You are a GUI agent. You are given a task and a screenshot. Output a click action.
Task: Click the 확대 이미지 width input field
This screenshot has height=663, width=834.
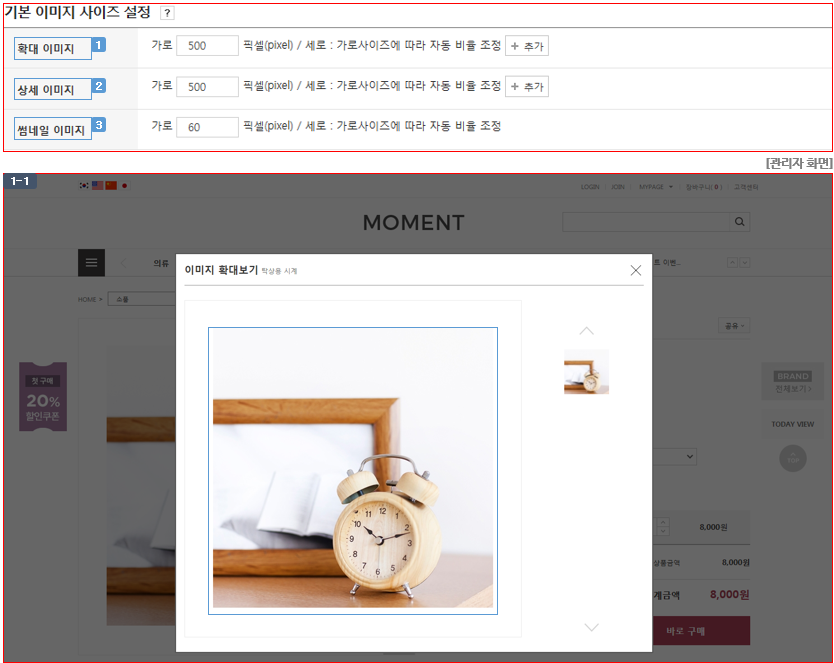(207, 46)
